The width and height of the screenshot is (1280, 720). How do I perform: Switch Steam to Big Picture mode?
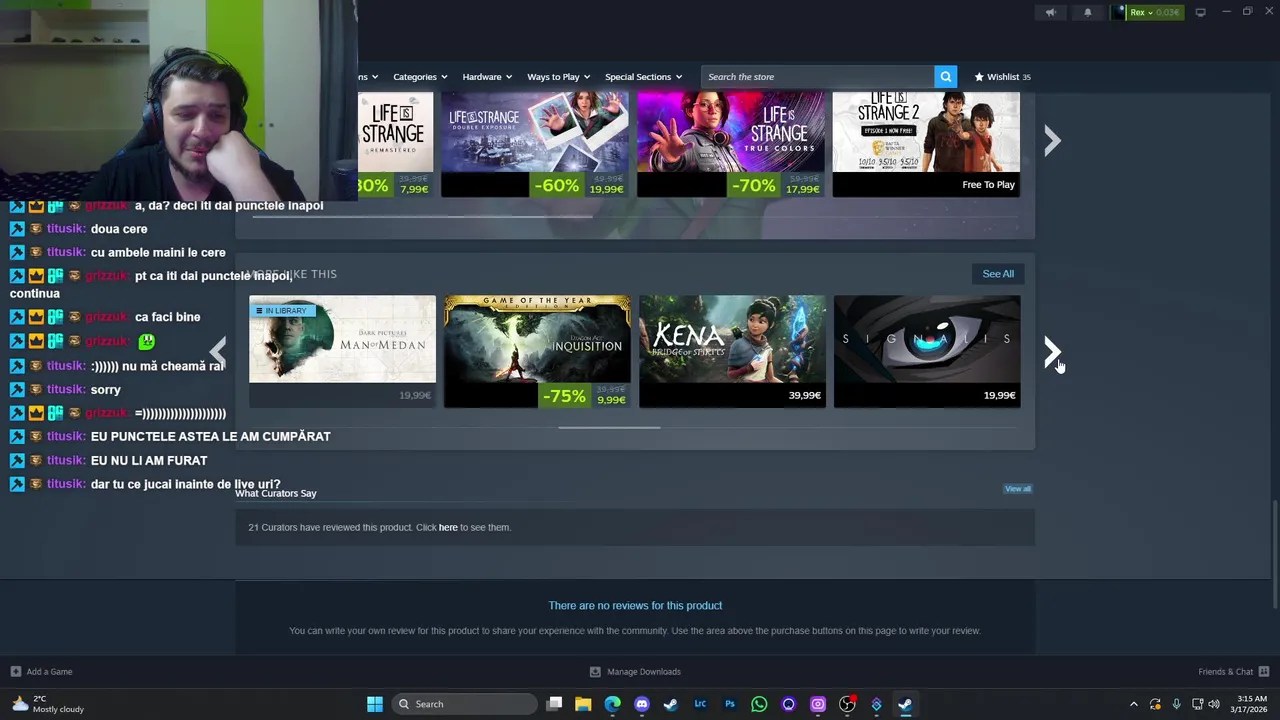point(1201,12)
